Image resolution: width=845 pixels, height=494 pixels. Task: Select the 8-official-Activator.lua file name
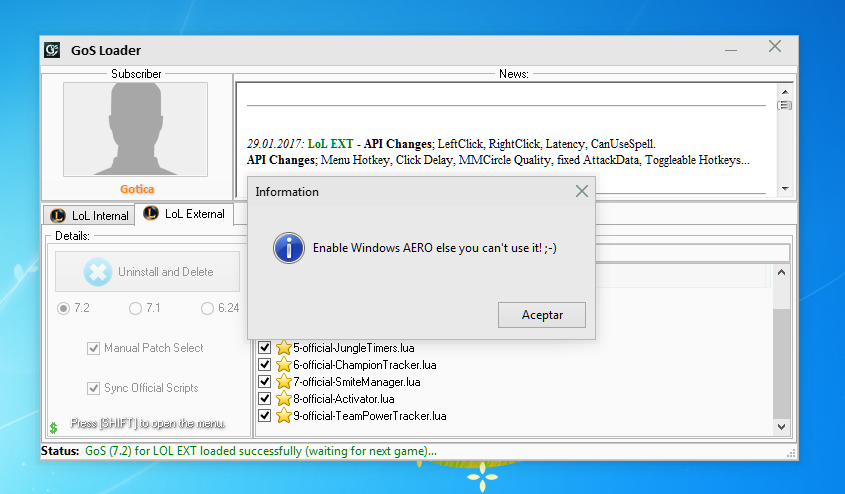(x=344, y=399)
